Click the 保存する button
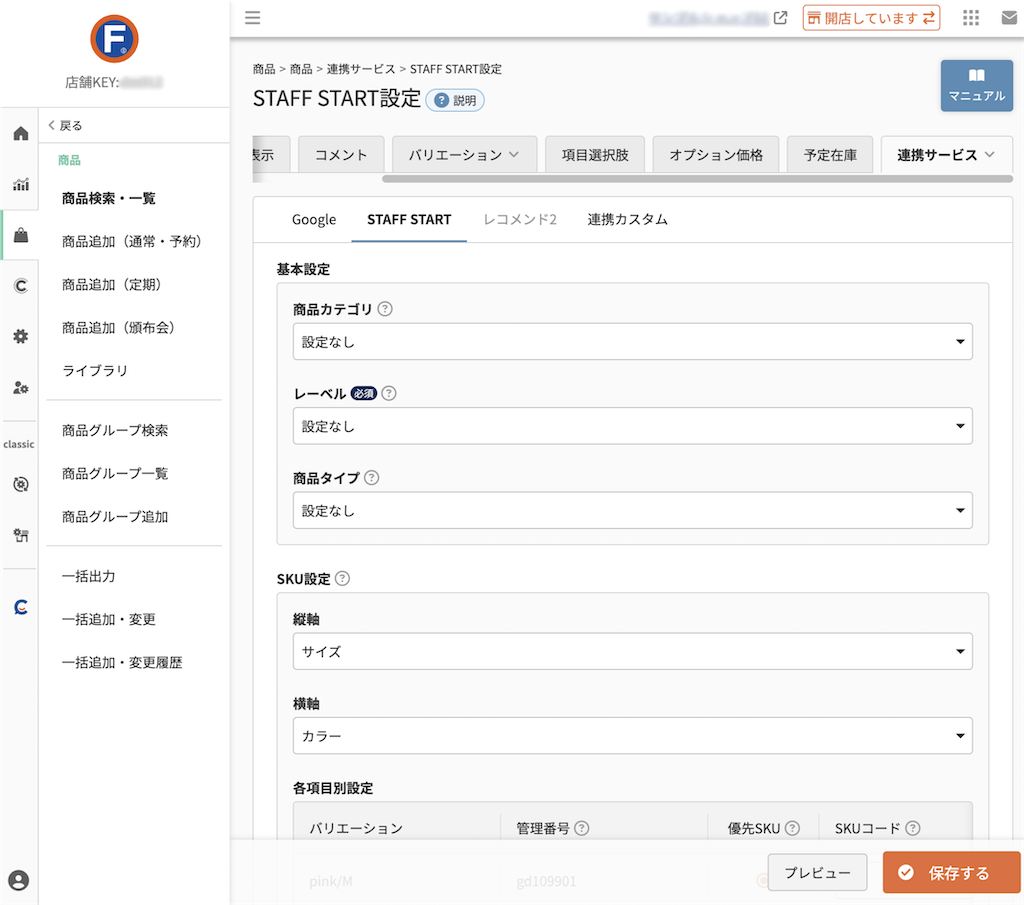Viewport: 1024px width, 905px height. pyautogui.click(x=951, y=872)
